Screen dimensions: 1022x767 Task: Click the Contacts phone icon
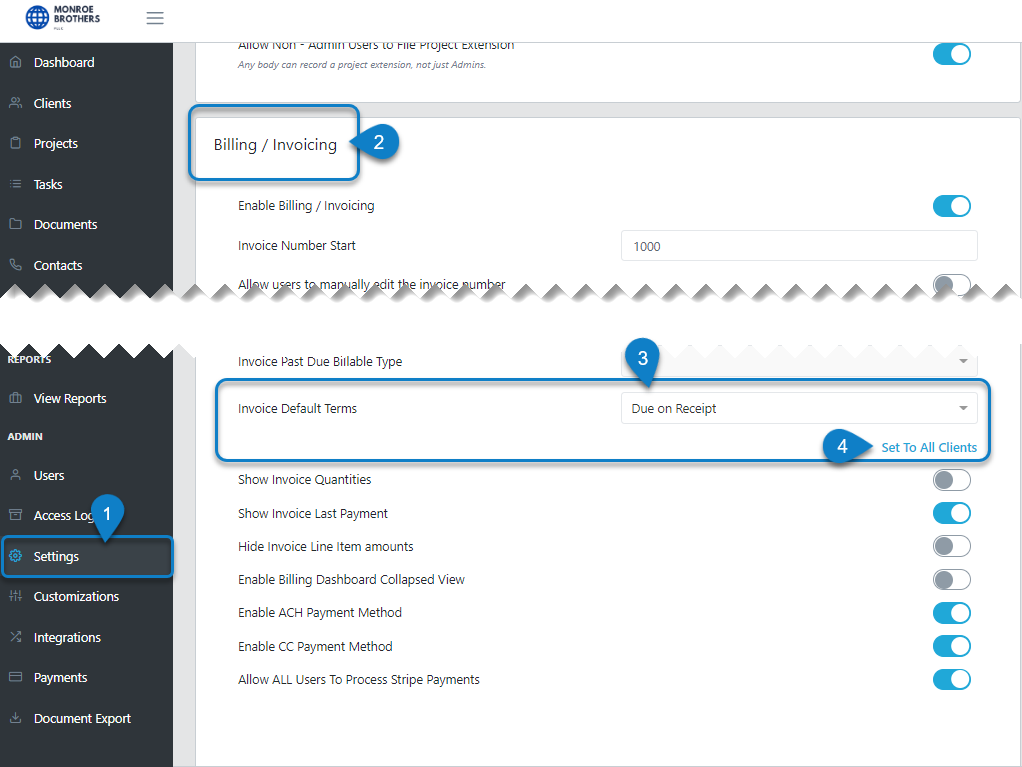click(16, 265)
